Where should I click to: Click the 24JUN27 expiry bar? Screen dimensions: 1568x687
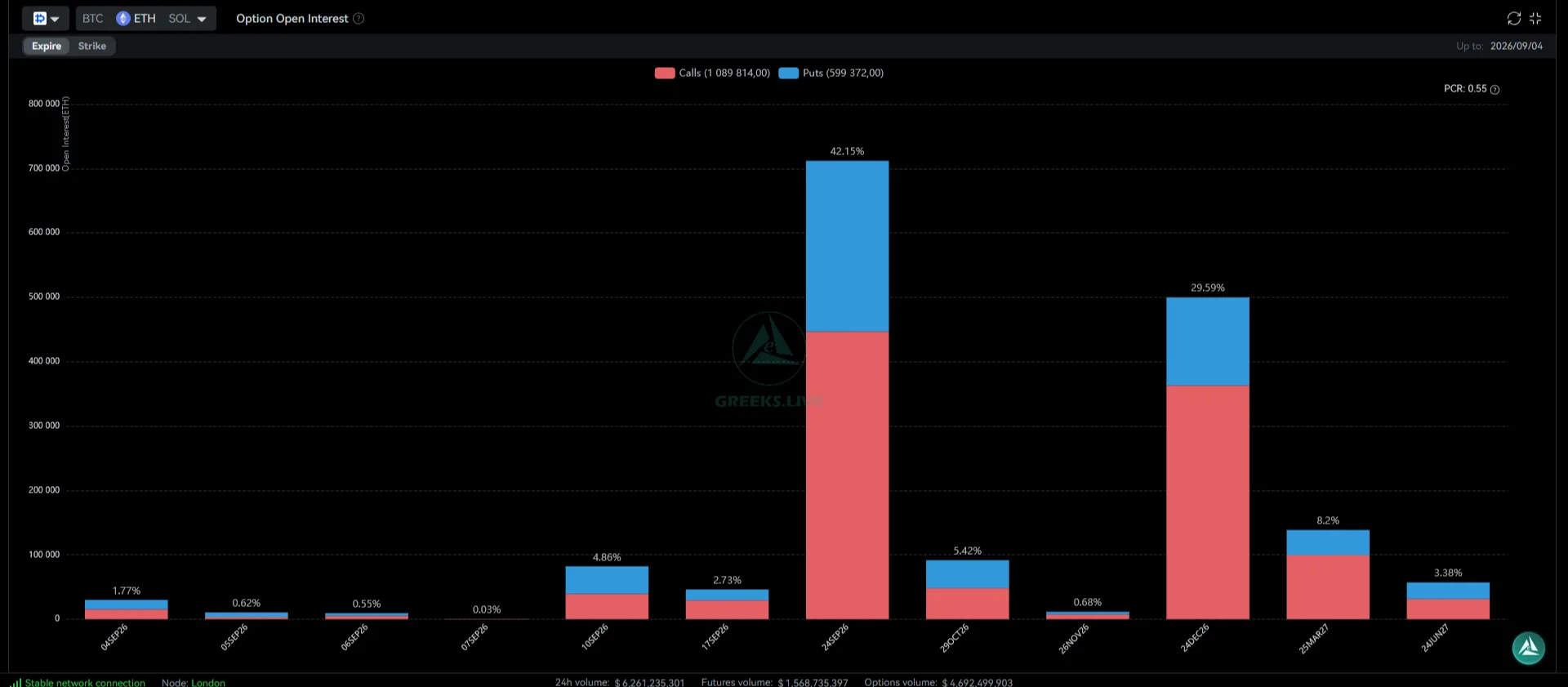pyautogui.click(x=1448, y=600)
